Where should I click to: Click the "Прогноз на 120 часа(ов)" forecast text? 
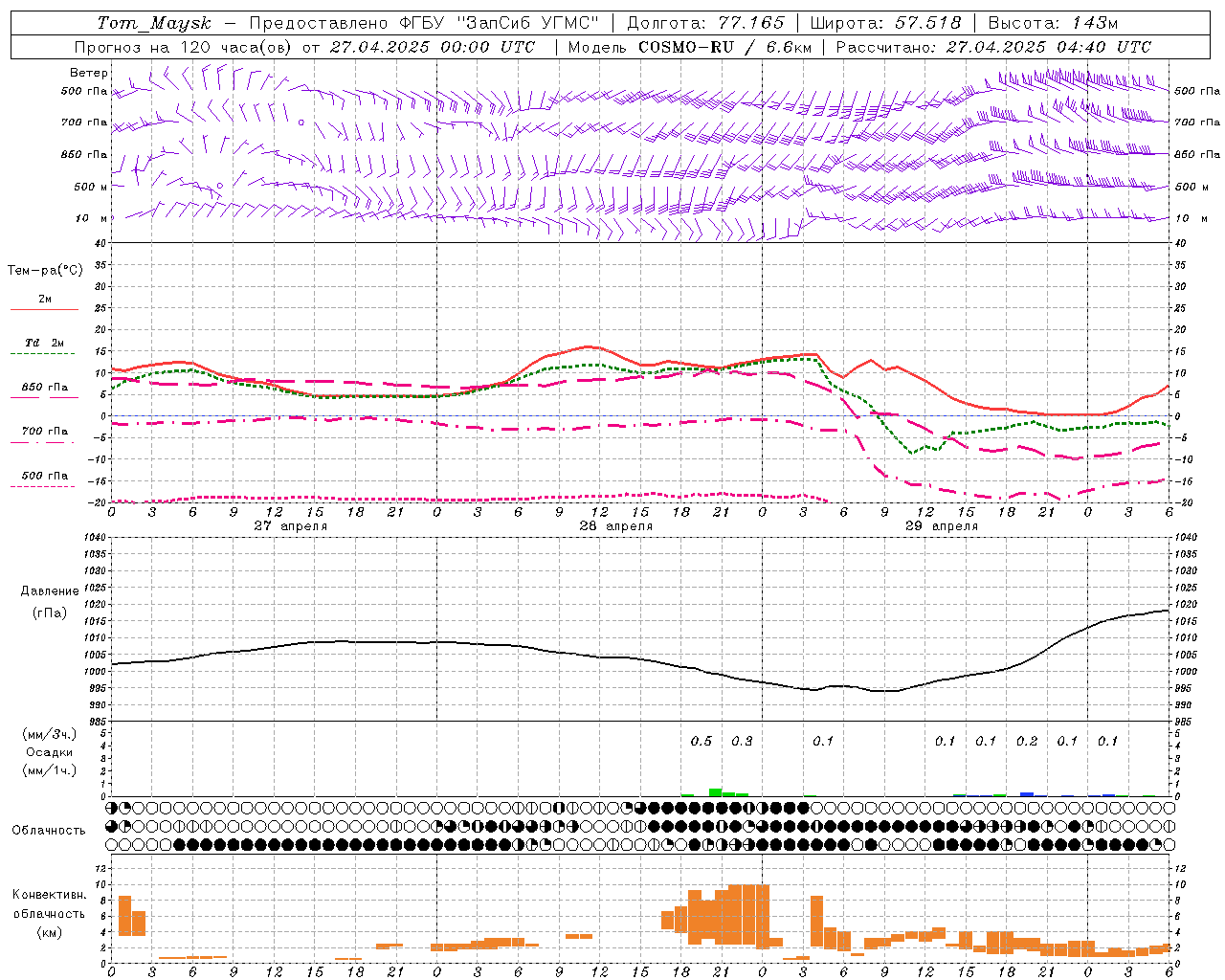point(184,47)
